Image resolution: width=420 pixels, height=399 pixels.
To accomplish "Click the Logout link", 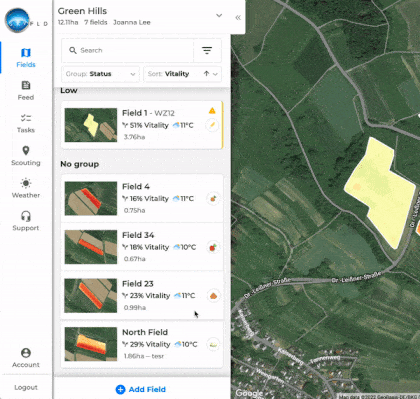I will (26, 387).
